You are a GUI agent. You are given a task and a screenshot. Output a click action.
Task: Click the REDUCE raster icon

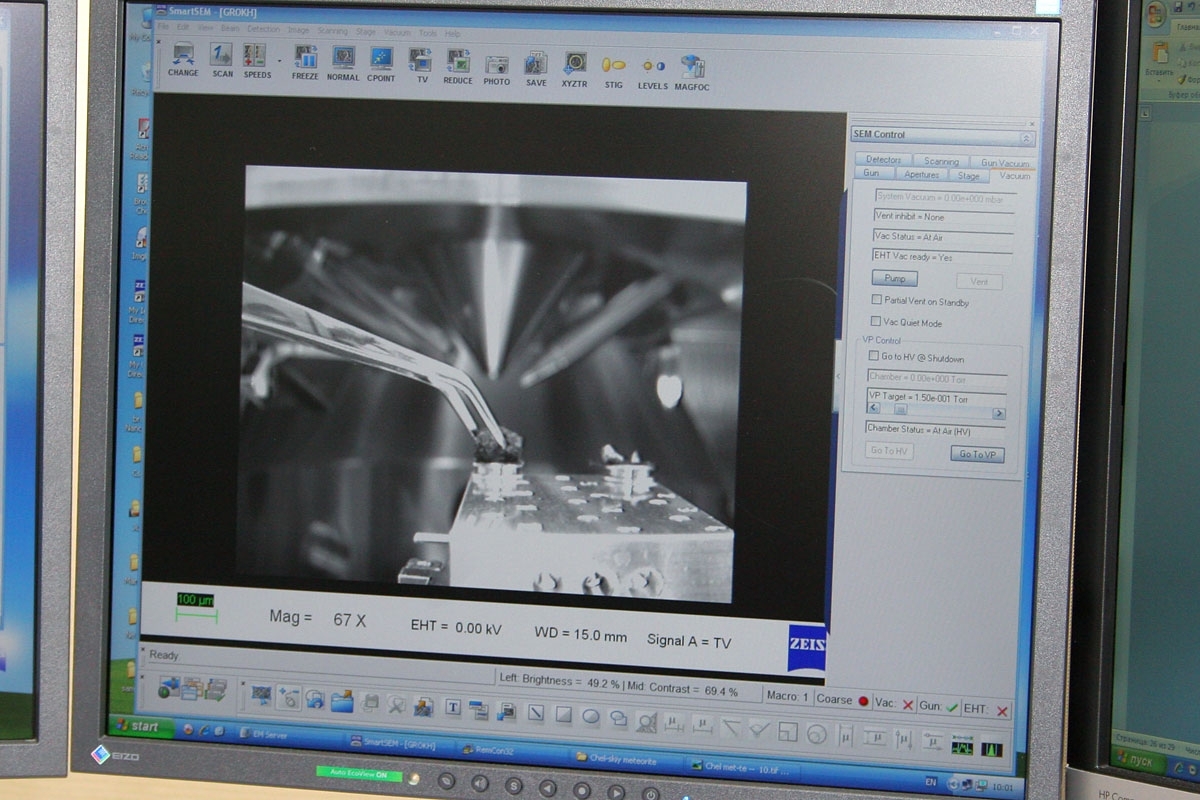458,63
